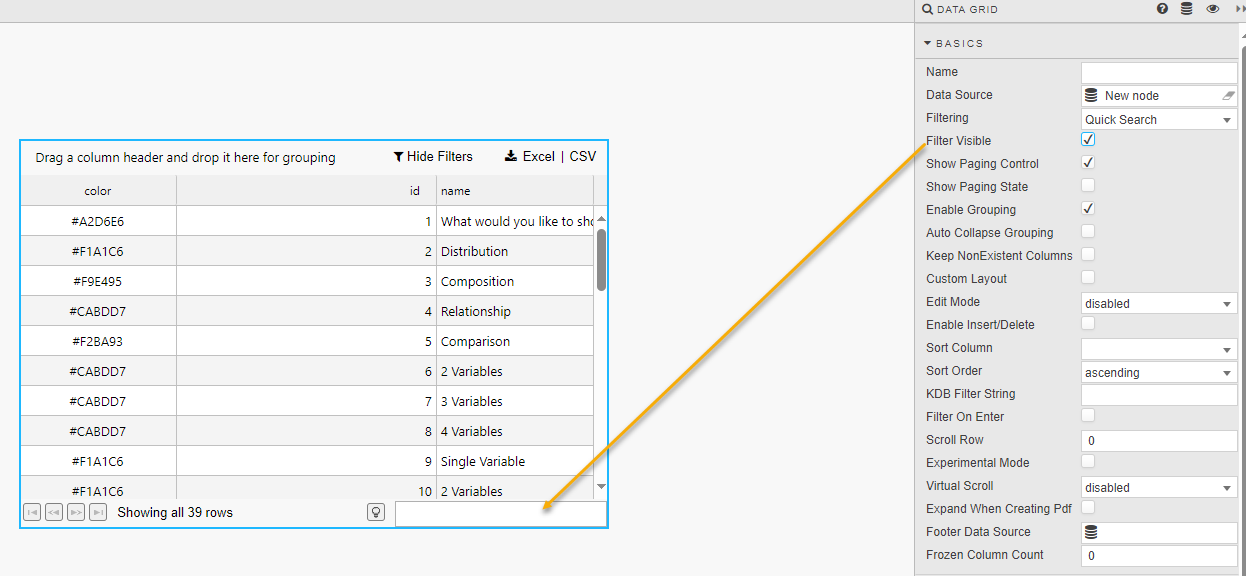Image resolution: width=1246 pixels, height=576 pixels.
Task: Click the help question mark icon
Action: [1163, 9]
